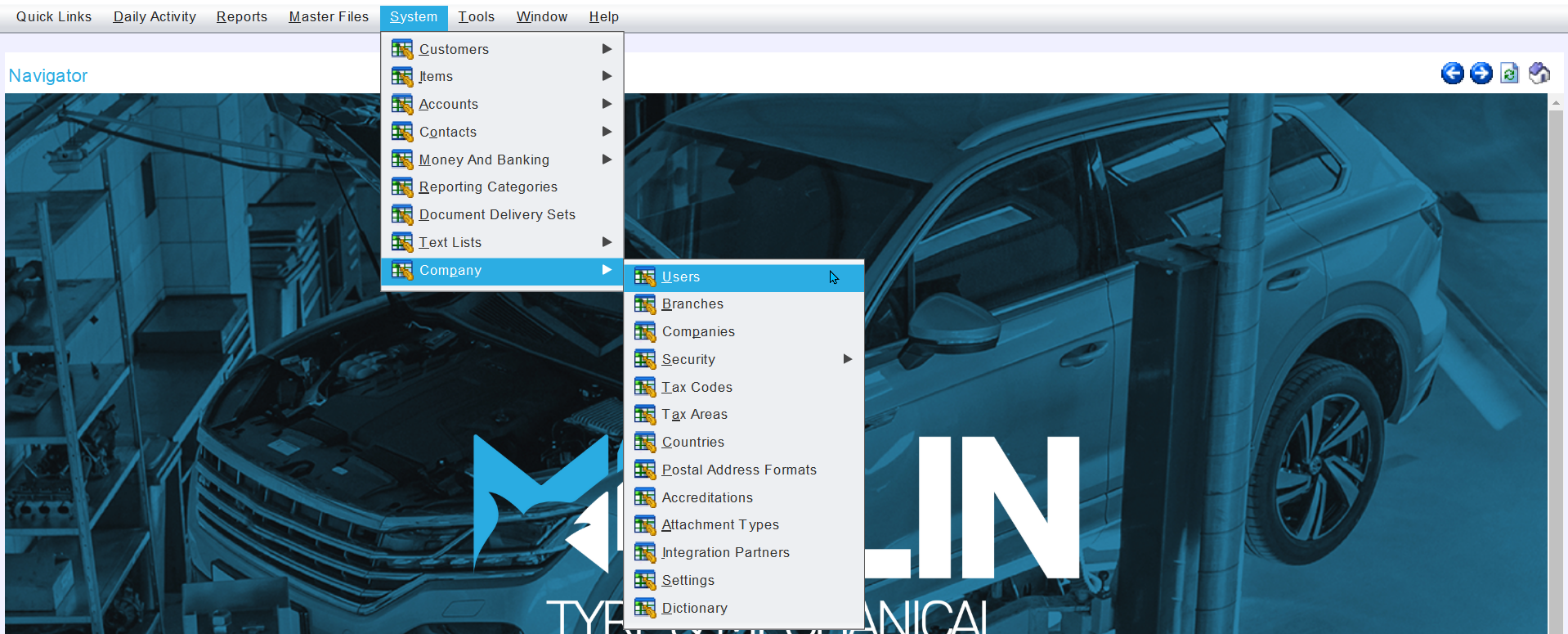Choose Accreditations from the submenu
This screenshot has width=1568, height=634.
[744, 497]
